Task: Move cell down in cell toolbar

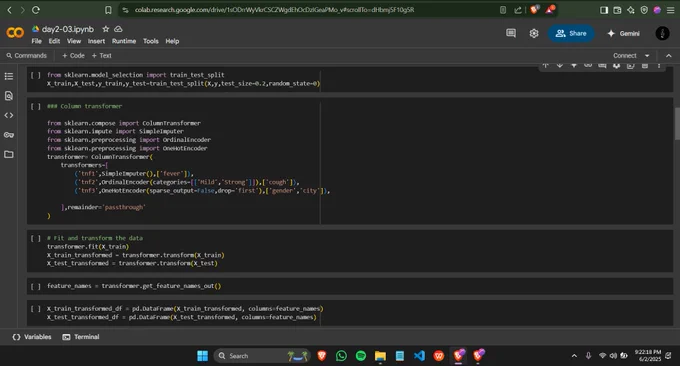Action: click(559, 65)
